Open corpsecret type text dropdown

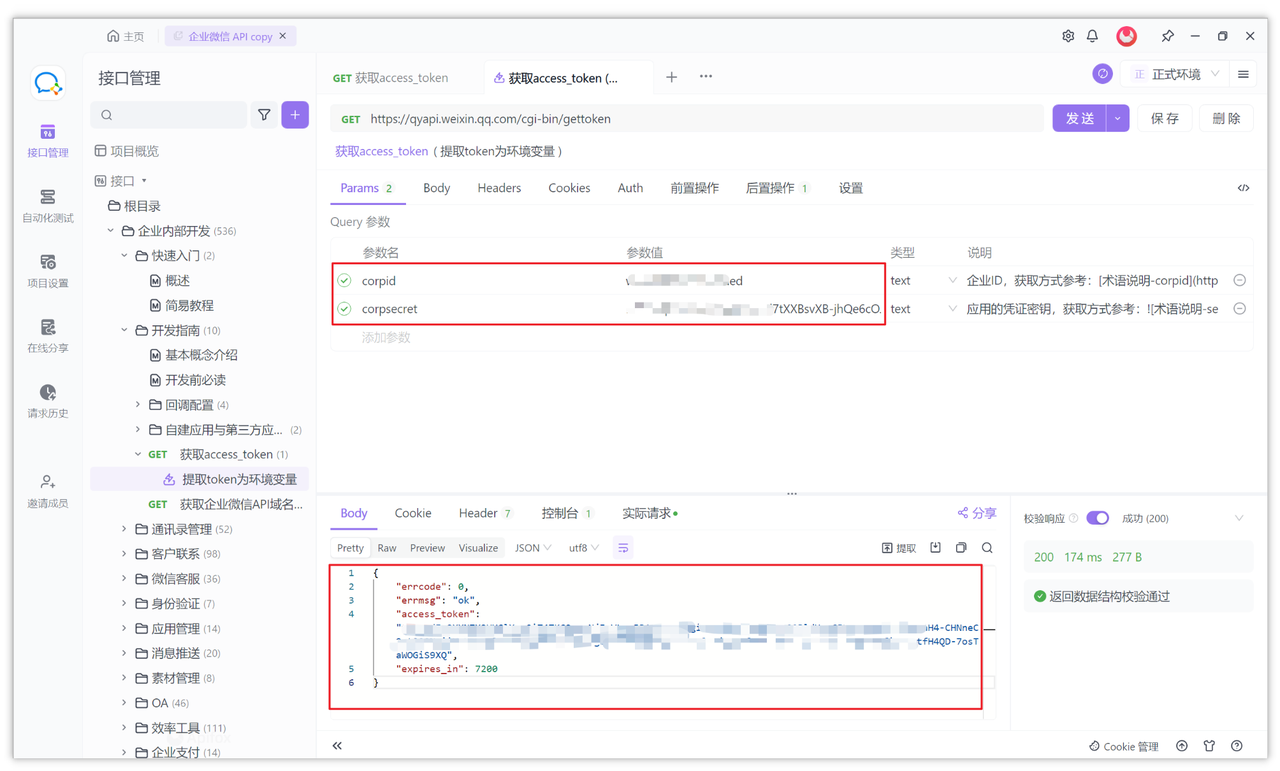click(923, 309)
